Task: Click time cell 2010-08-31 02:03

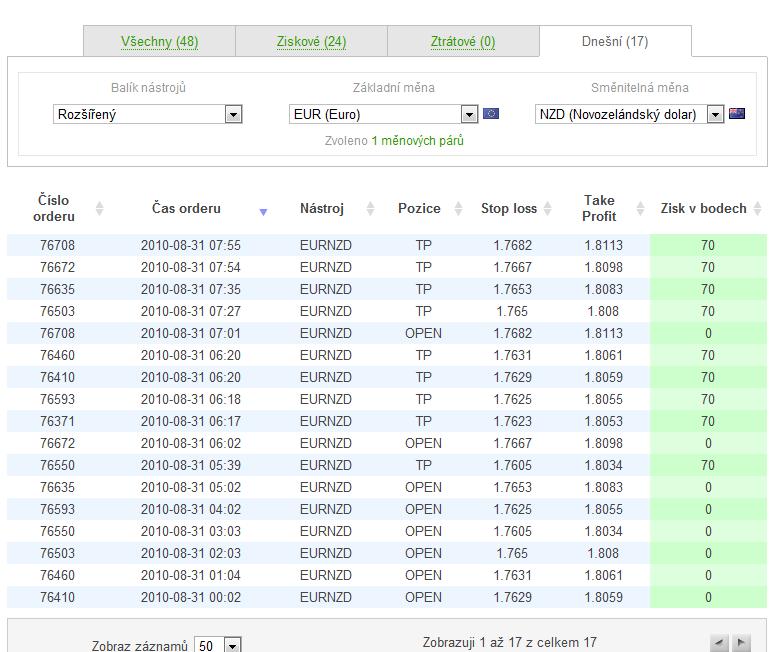Action: pyautogui.click(x=191, y=554)
